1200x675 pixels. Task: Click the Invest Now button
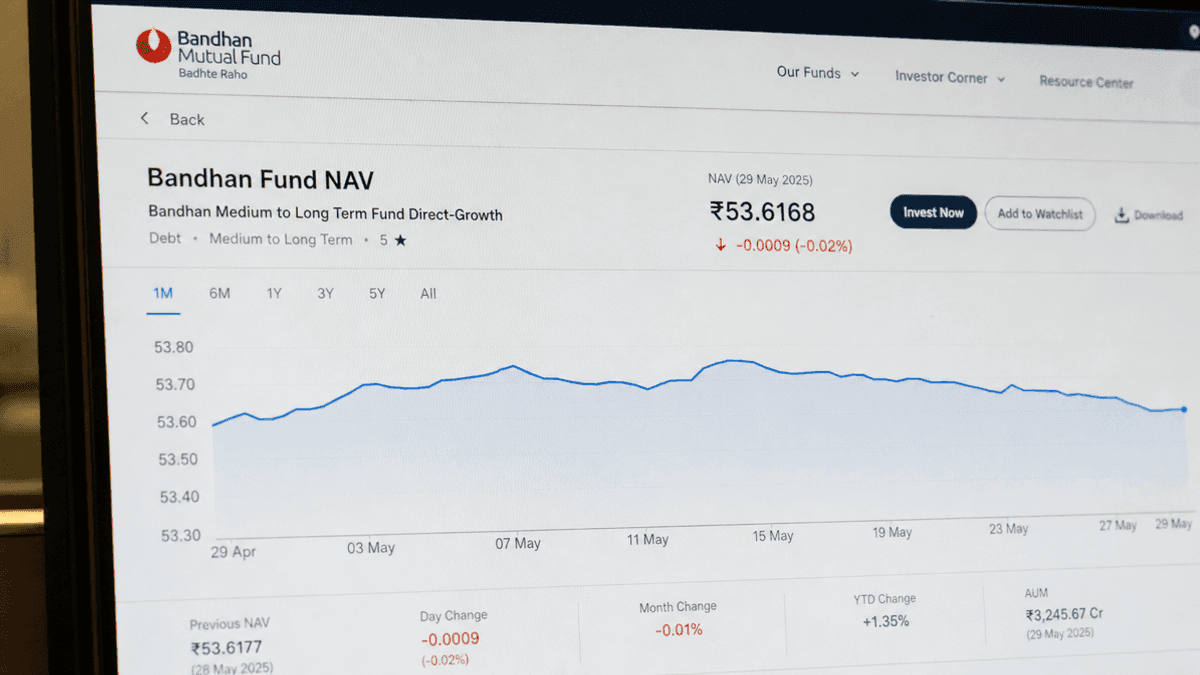(x=933, y=213)
